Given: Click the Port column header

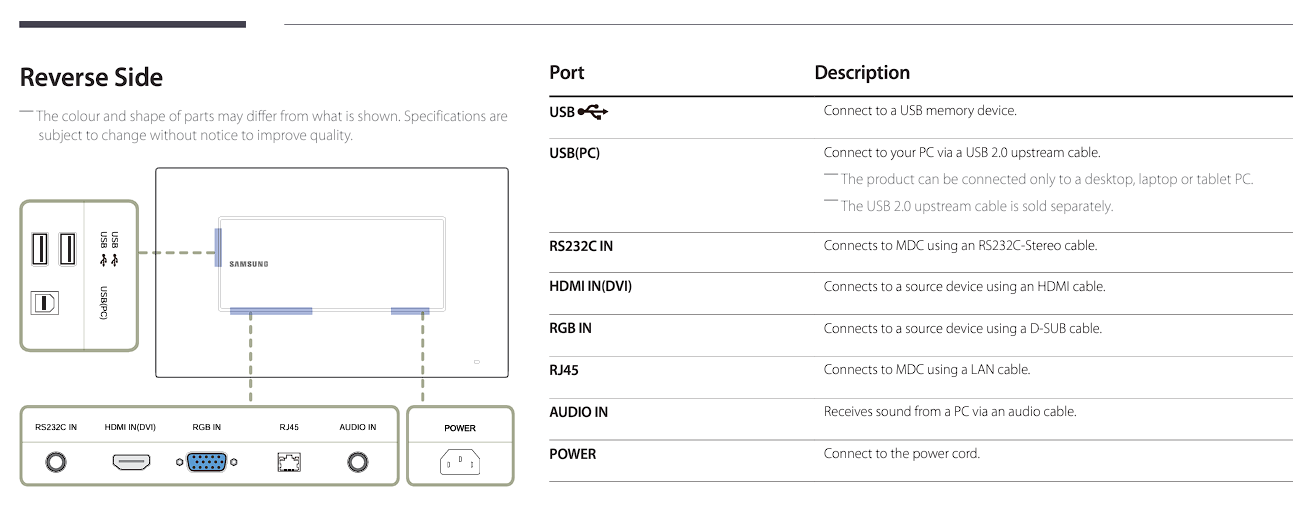Looking at the screenshot, I should point(566,72).
